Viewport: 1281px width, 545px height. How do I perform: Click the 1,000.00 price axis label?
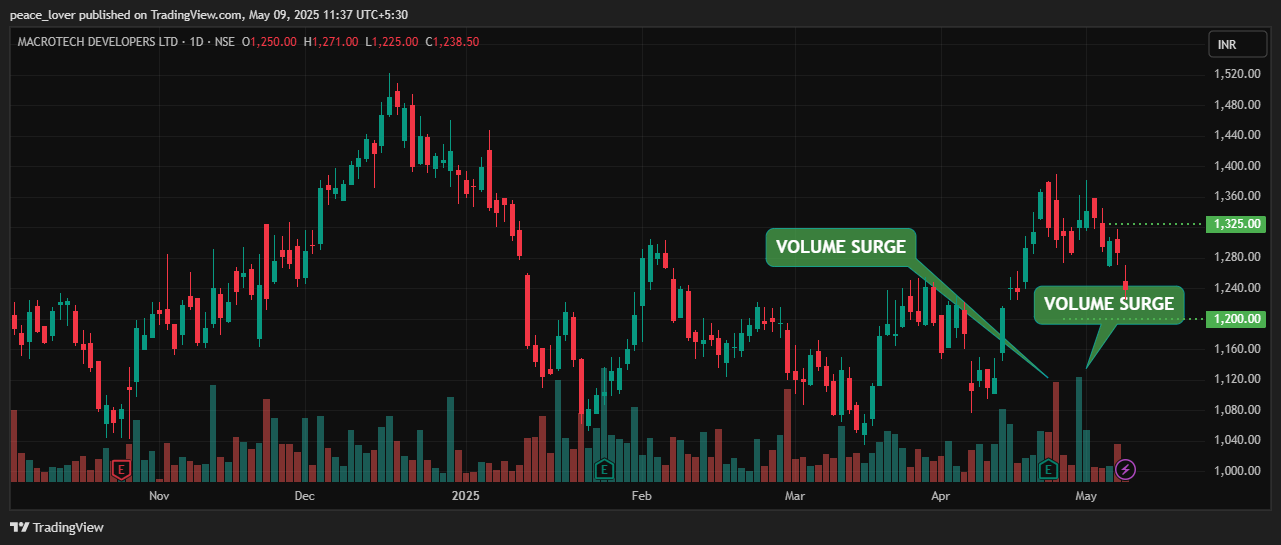[x=1236, y=471]
